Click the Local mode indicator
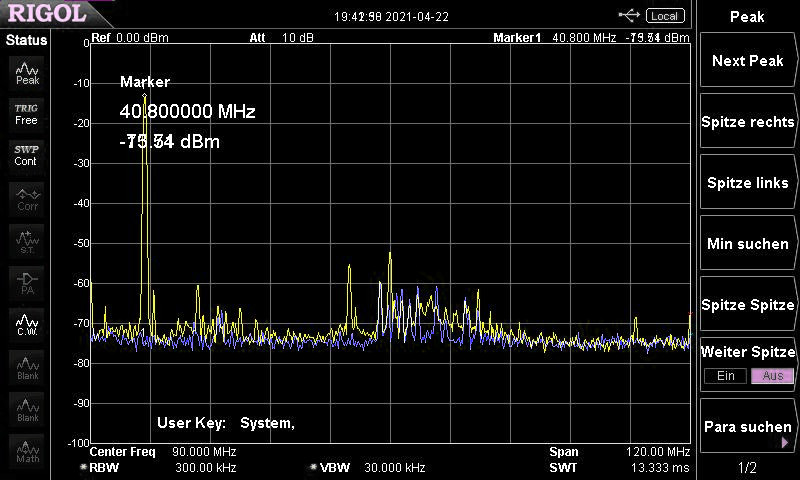Screen dimensions: 800x480 point(665,16)
